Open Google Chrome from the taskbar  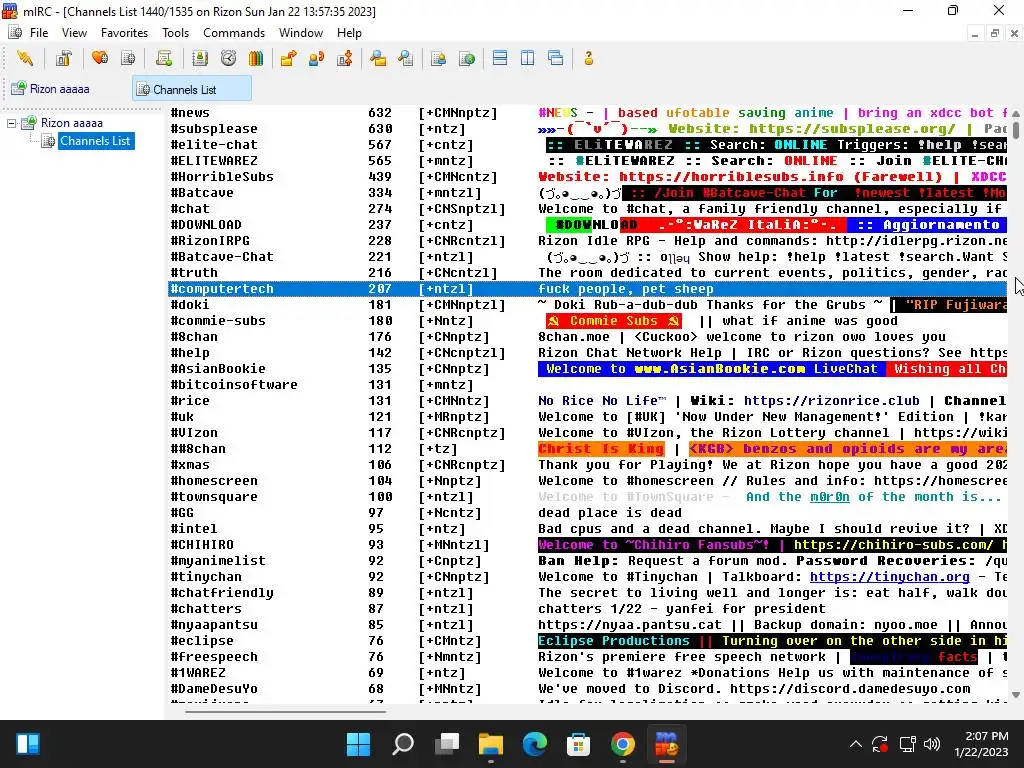[622, 744]
